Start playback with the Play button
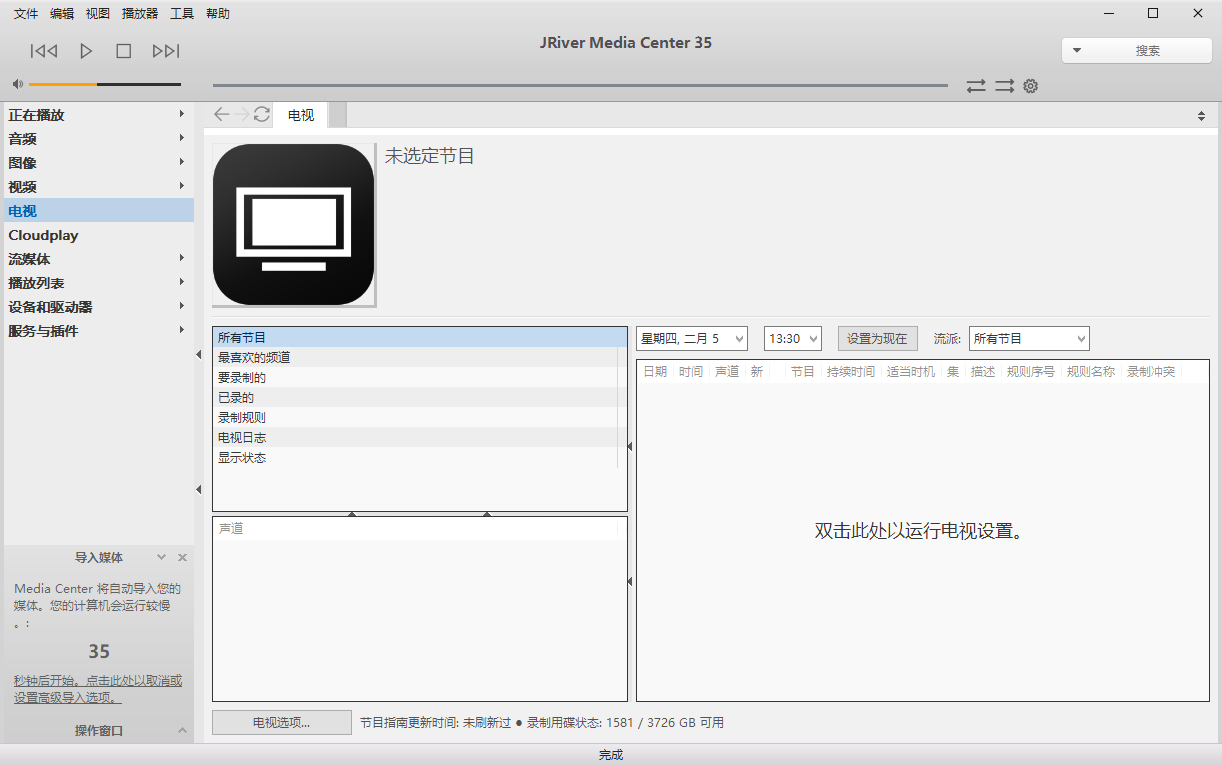 tap(85, 50)
